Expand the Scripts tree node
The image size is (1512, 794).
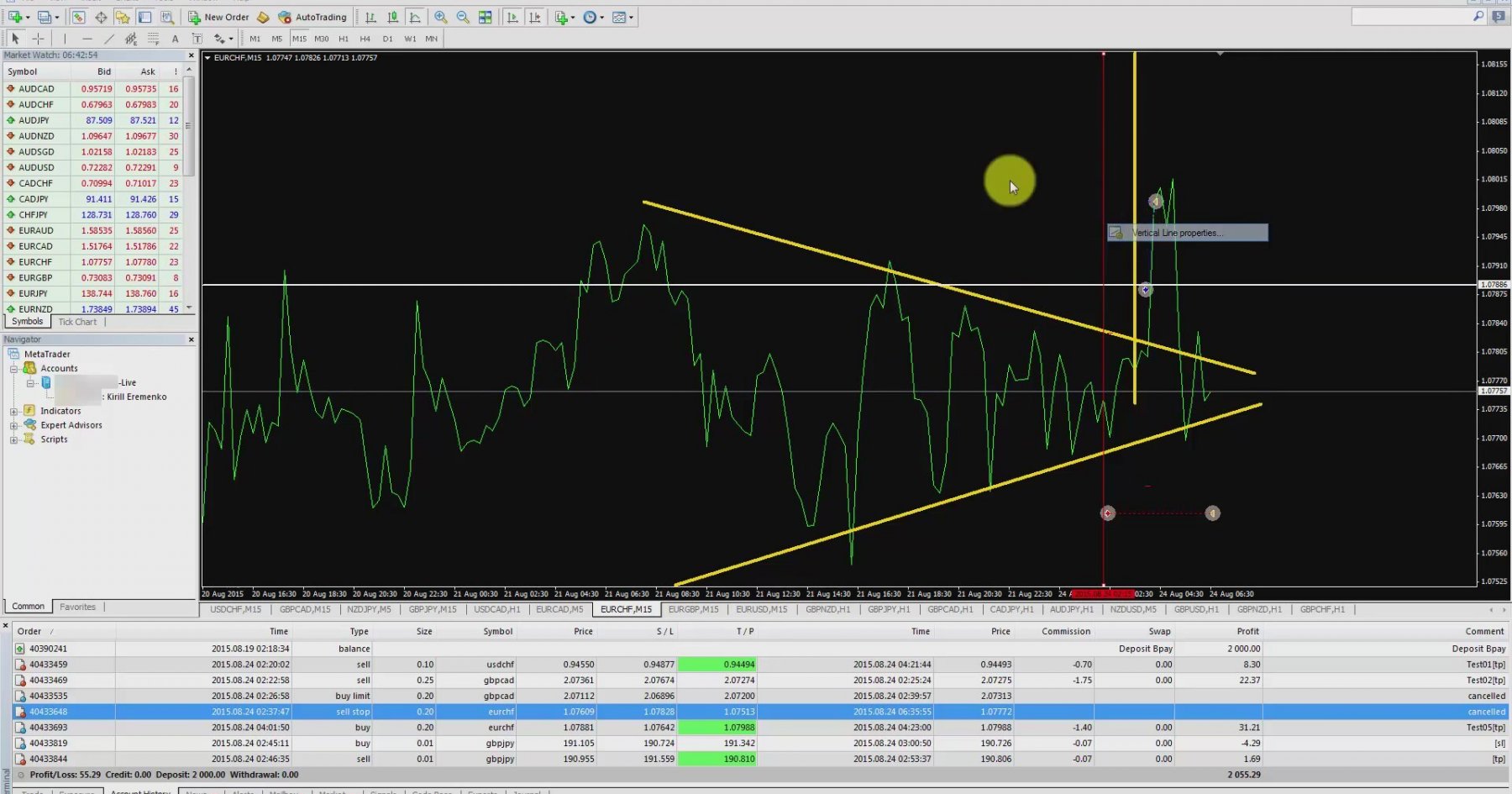tap(14, 440)
